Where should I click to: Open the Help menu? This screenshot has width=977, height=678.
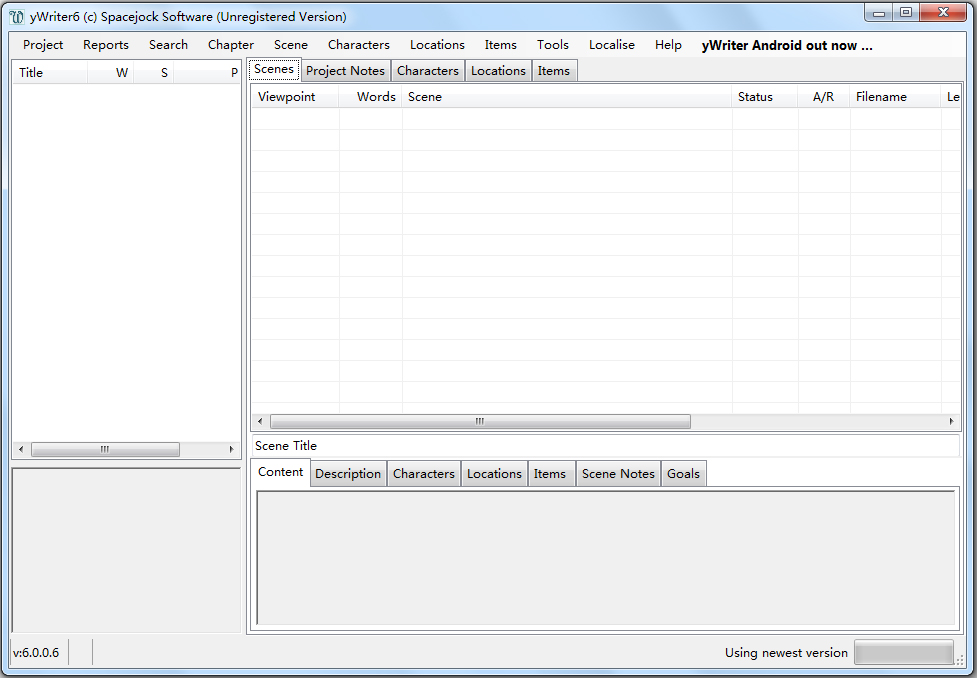(668, 44)
